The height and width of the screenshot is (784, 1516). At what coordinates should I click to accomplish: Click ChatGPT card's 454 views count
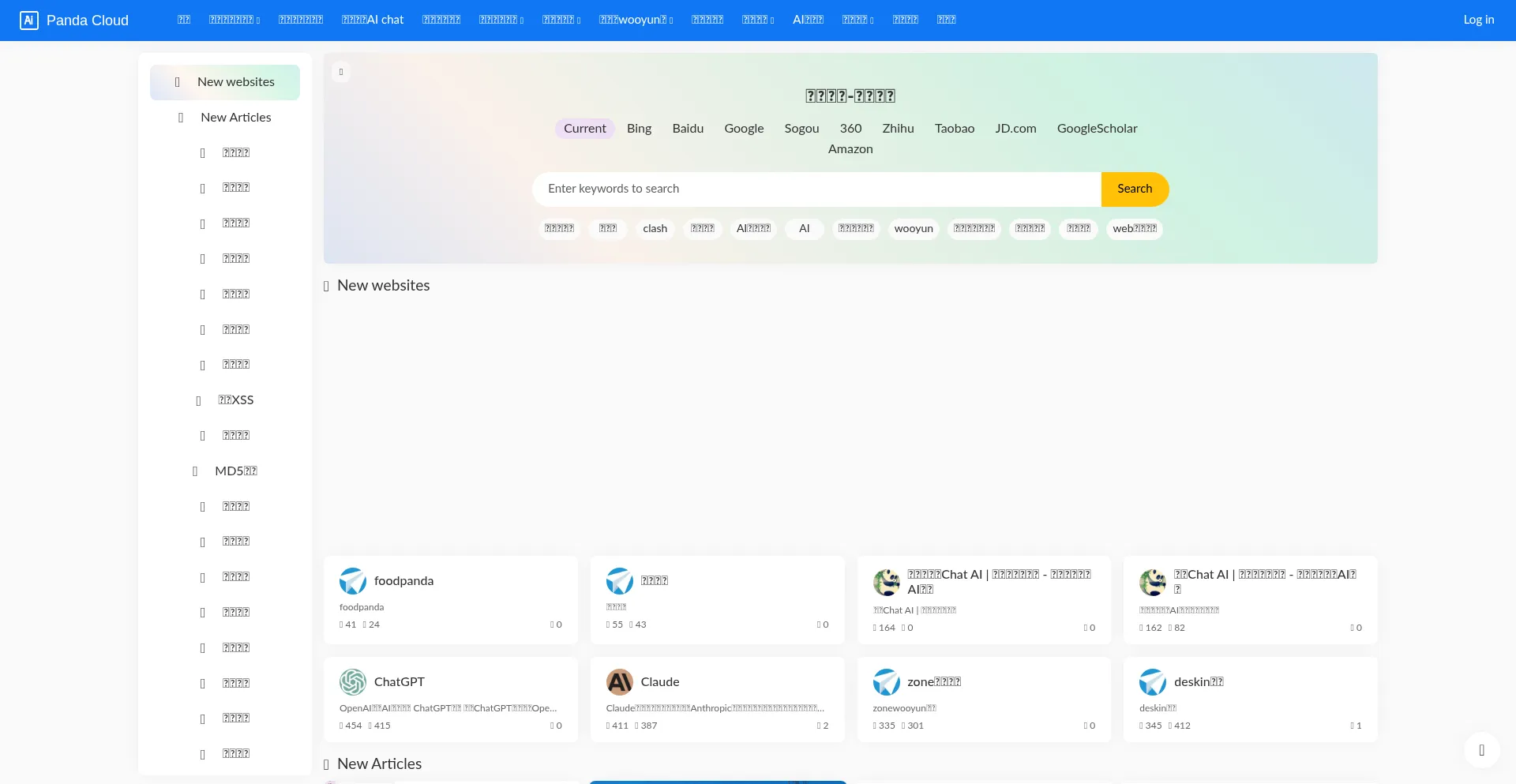pos(351,726)
